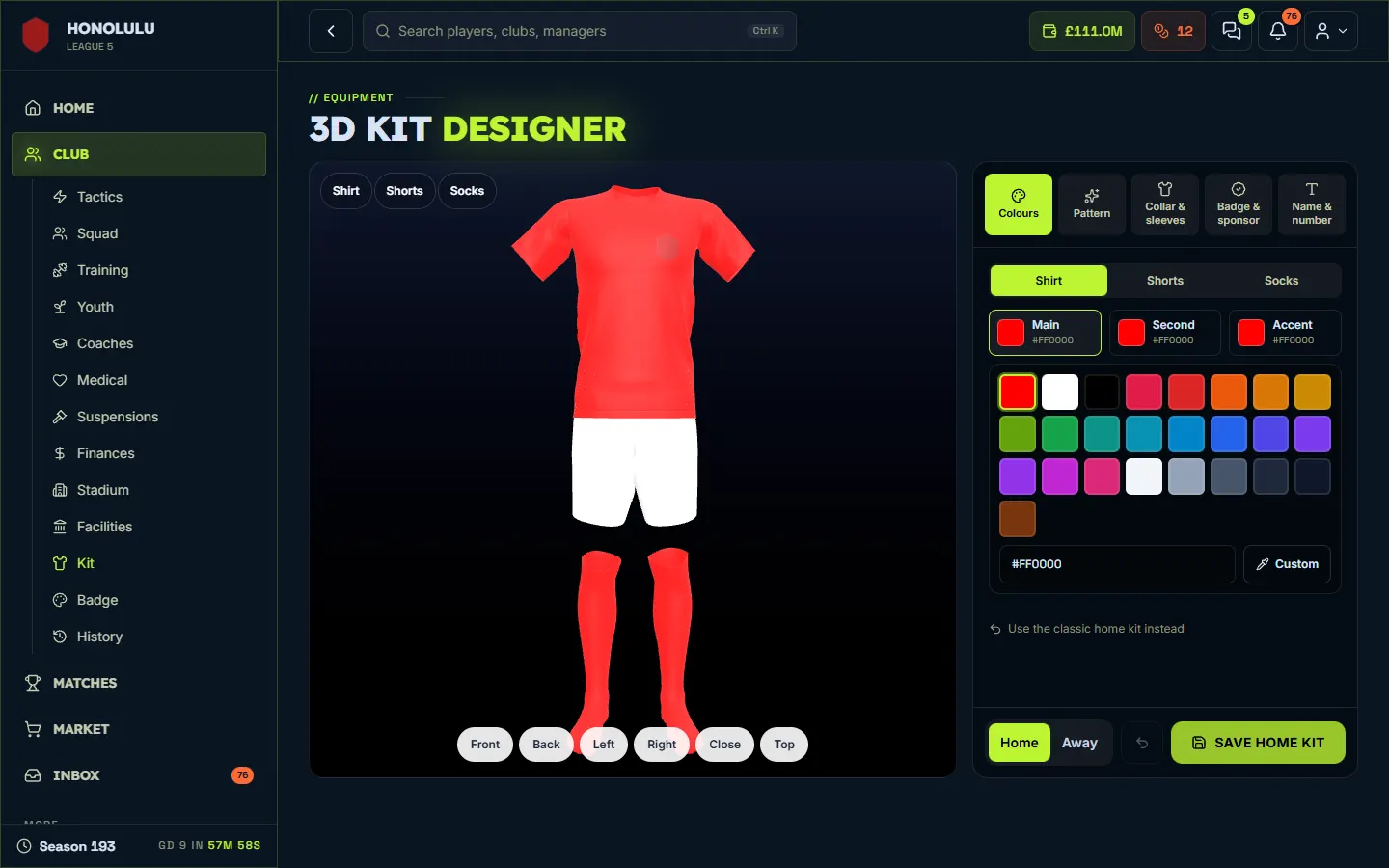Switch to the Away kit
1389x868 pixels.
(x=1079, y=743)
